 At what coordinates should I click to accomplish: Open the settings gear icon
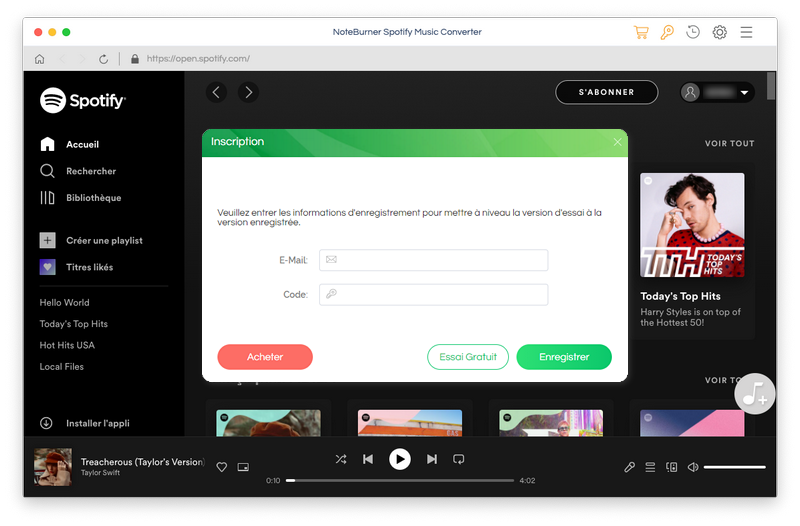pyautogui.click(x=719, y=32)
